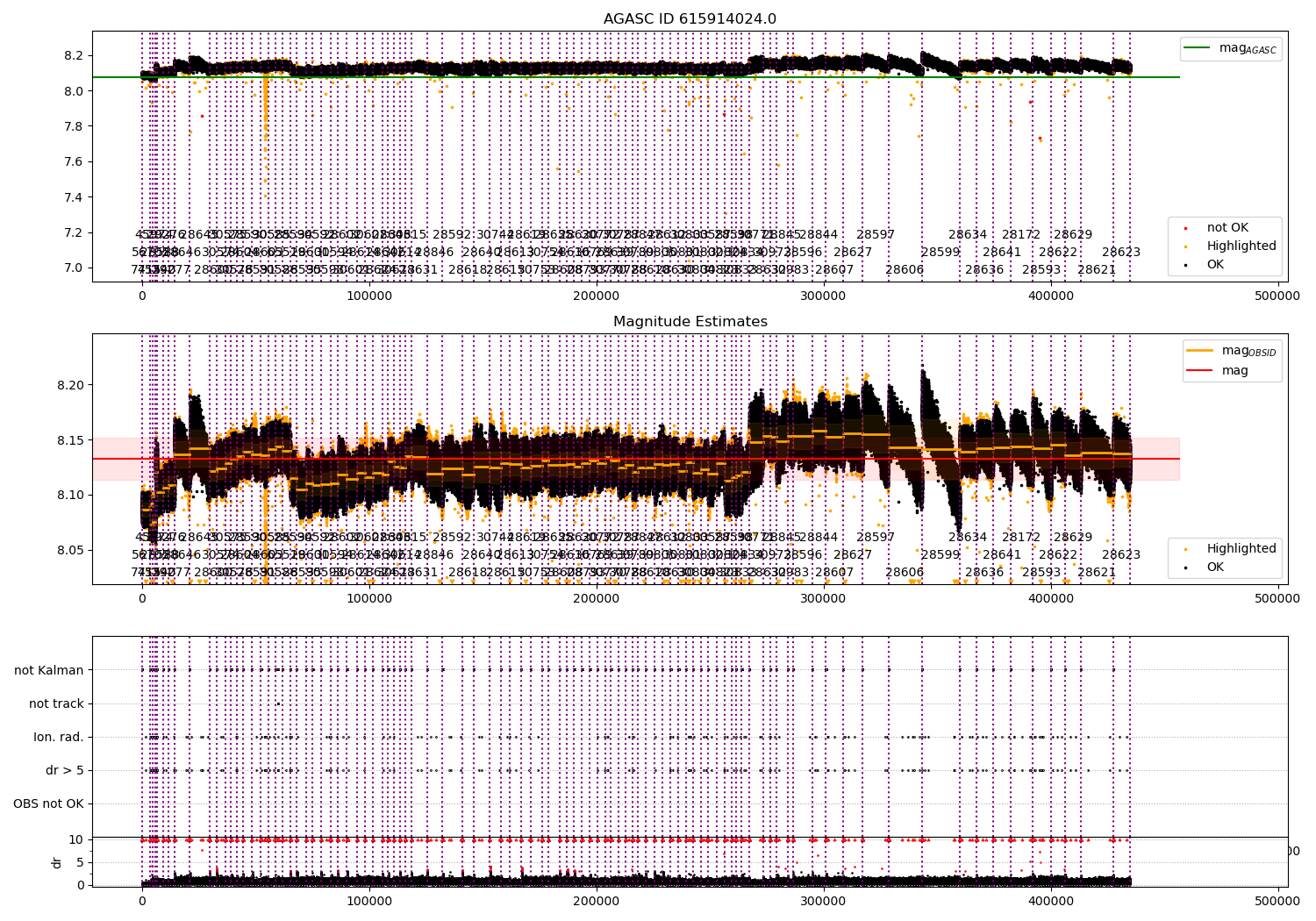Image resolution: width=1316 pixels, height=921 pixels.
Task: Click obsid label 28597 in the middle plot
Action: pyautogui.click(x=876, y=538)
